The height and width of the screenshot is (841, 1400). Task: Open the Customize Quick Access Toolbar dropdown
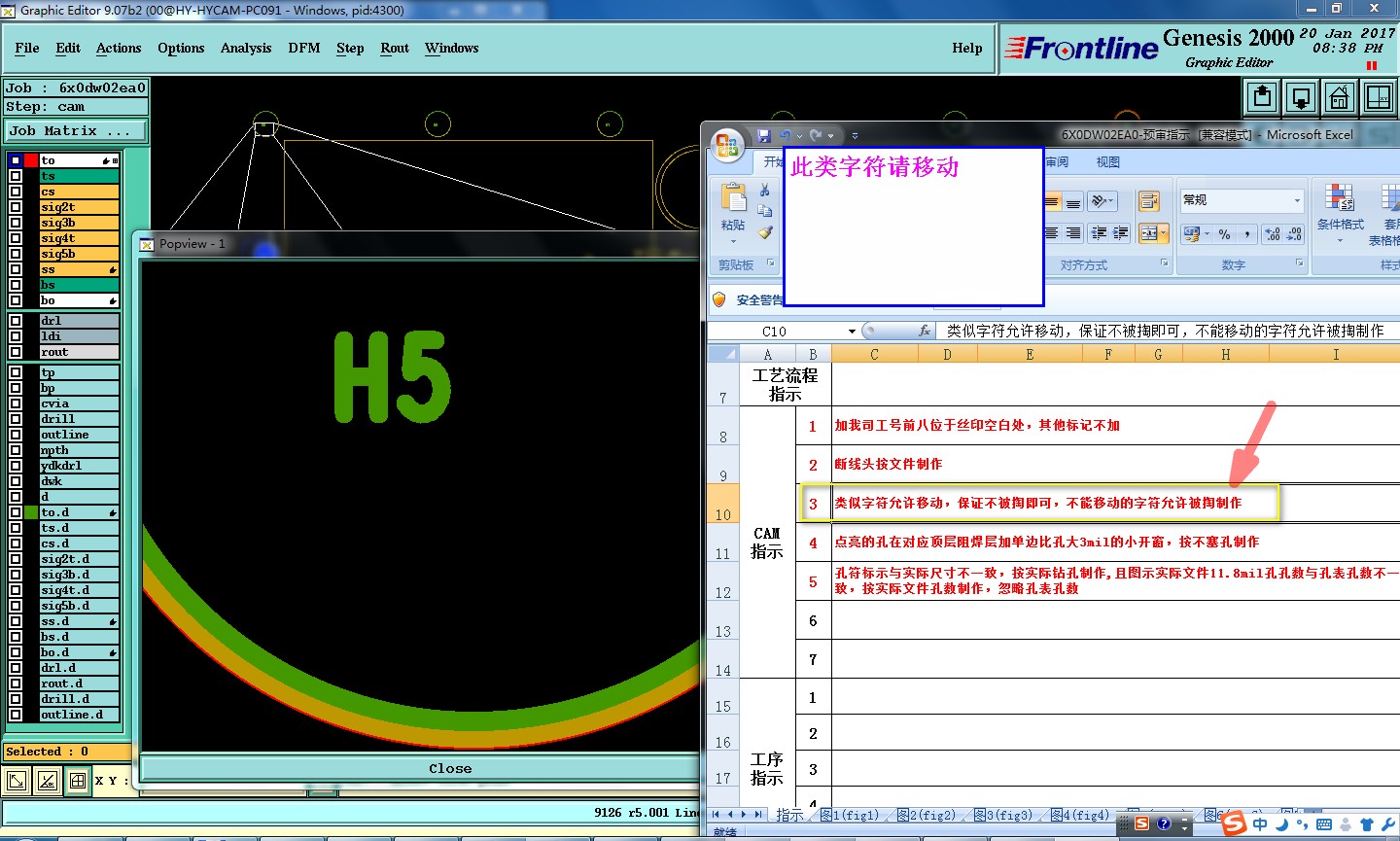pyautogui.click(x=855, y=136)
